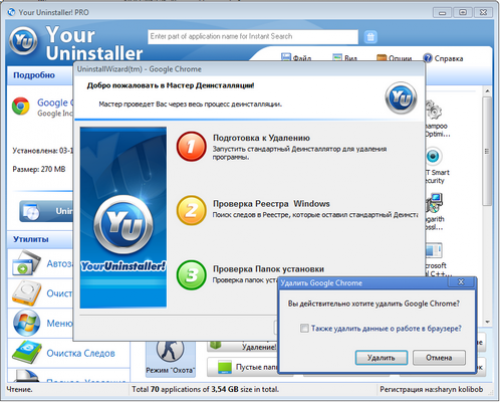Click the Your Uninstaller logo icon in header

(x=23, y=41)
